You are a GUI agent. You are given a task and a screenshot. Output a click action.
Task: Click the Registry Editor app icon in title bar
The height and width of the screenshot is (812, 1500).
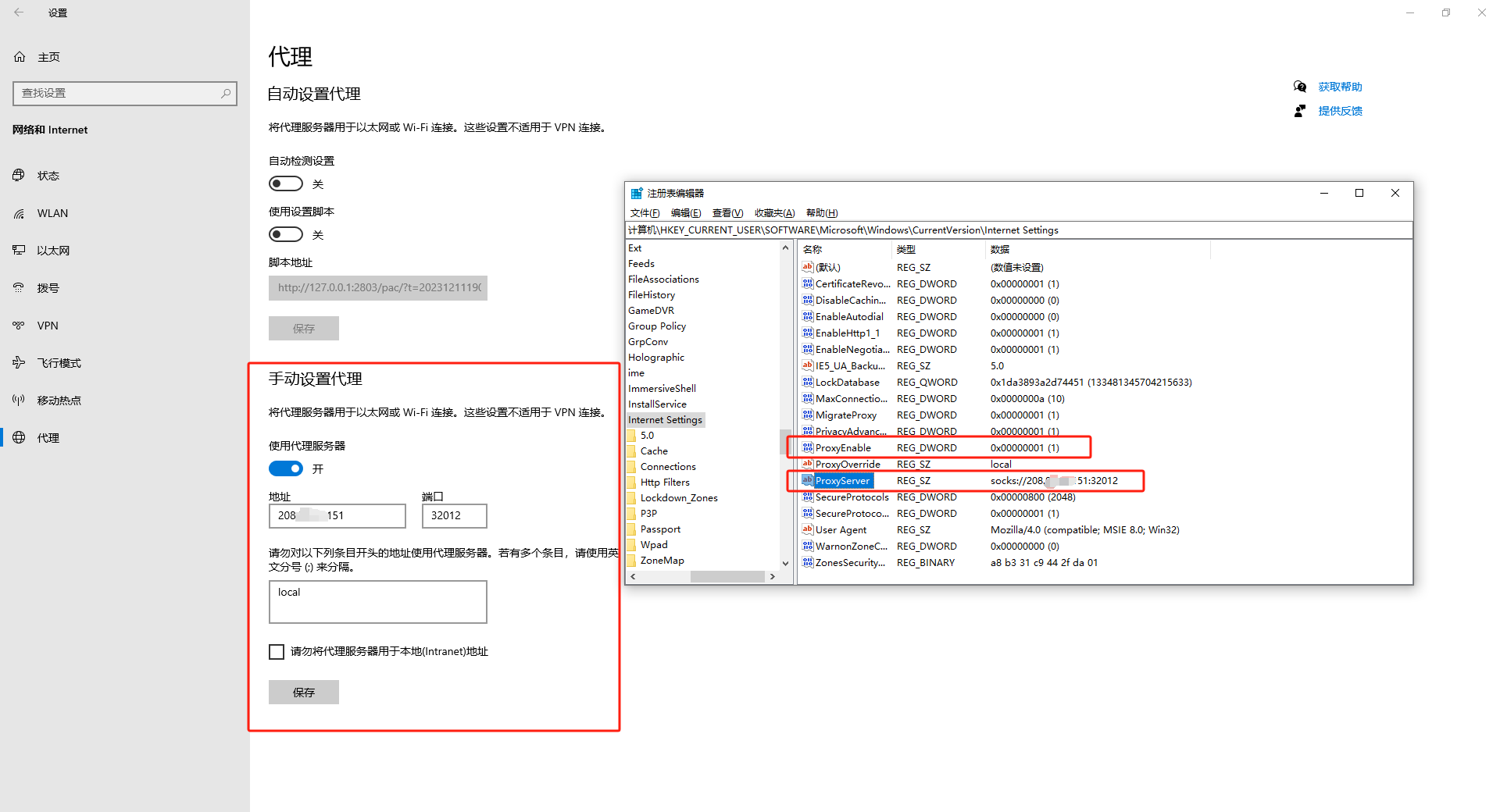(x=637, y=193)
